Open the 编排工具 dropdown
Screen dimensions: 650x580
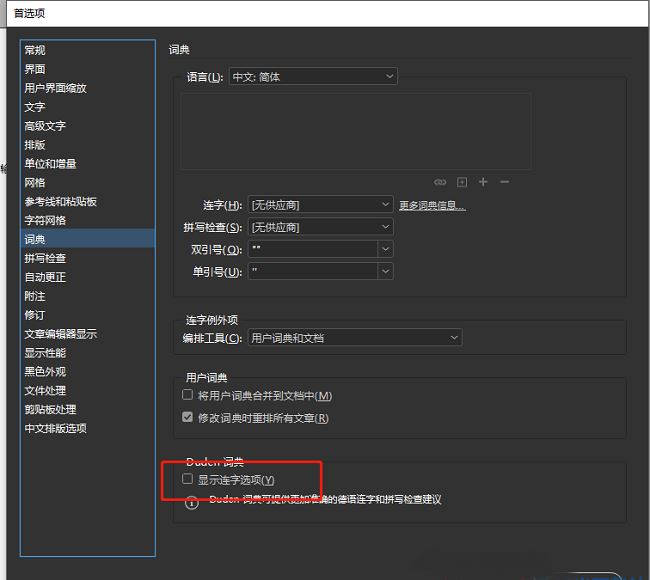click(x=355, y=338)
